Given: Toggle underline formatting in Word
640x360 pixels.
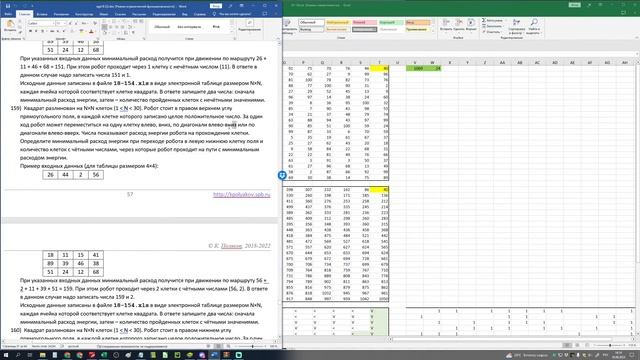Looking at the screenshot, I should pyautogui.click(x=42, y=31).
